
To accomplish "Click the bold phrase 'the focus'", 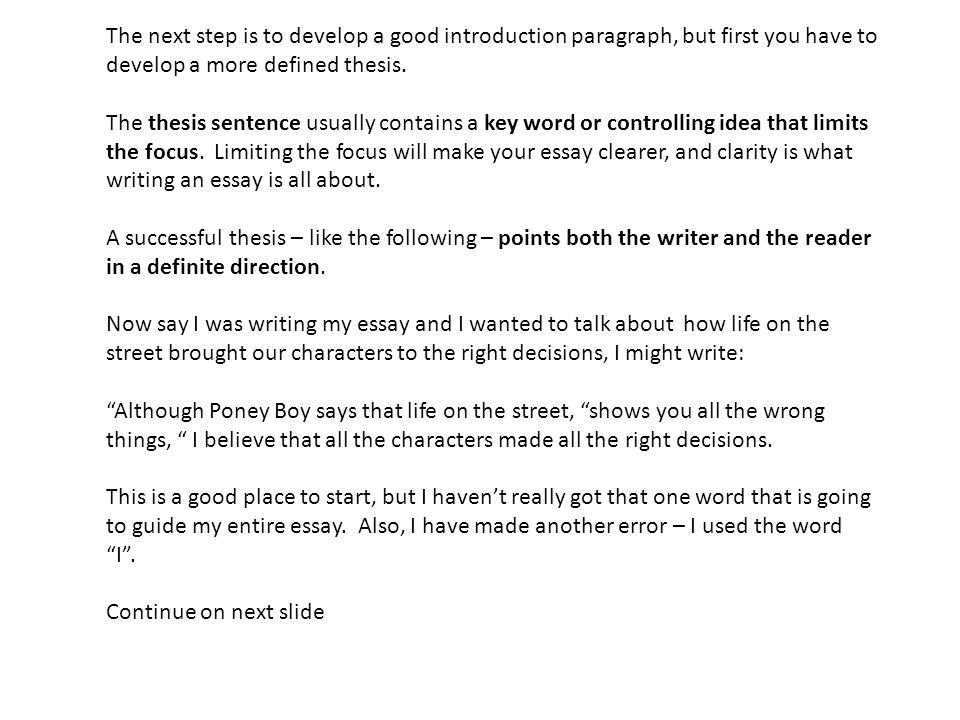I will 152,152.
